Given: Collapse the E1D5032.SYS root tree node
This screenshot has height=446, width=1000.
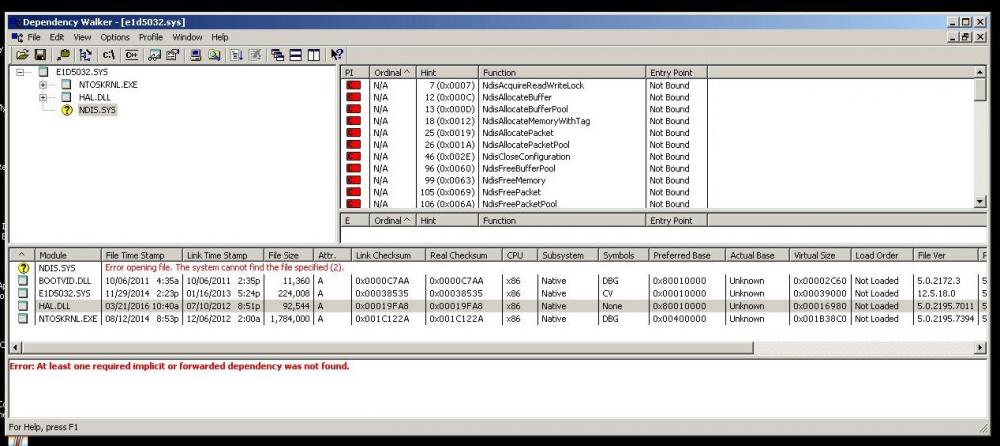Looking at the screenshot, I should point(21,73).
